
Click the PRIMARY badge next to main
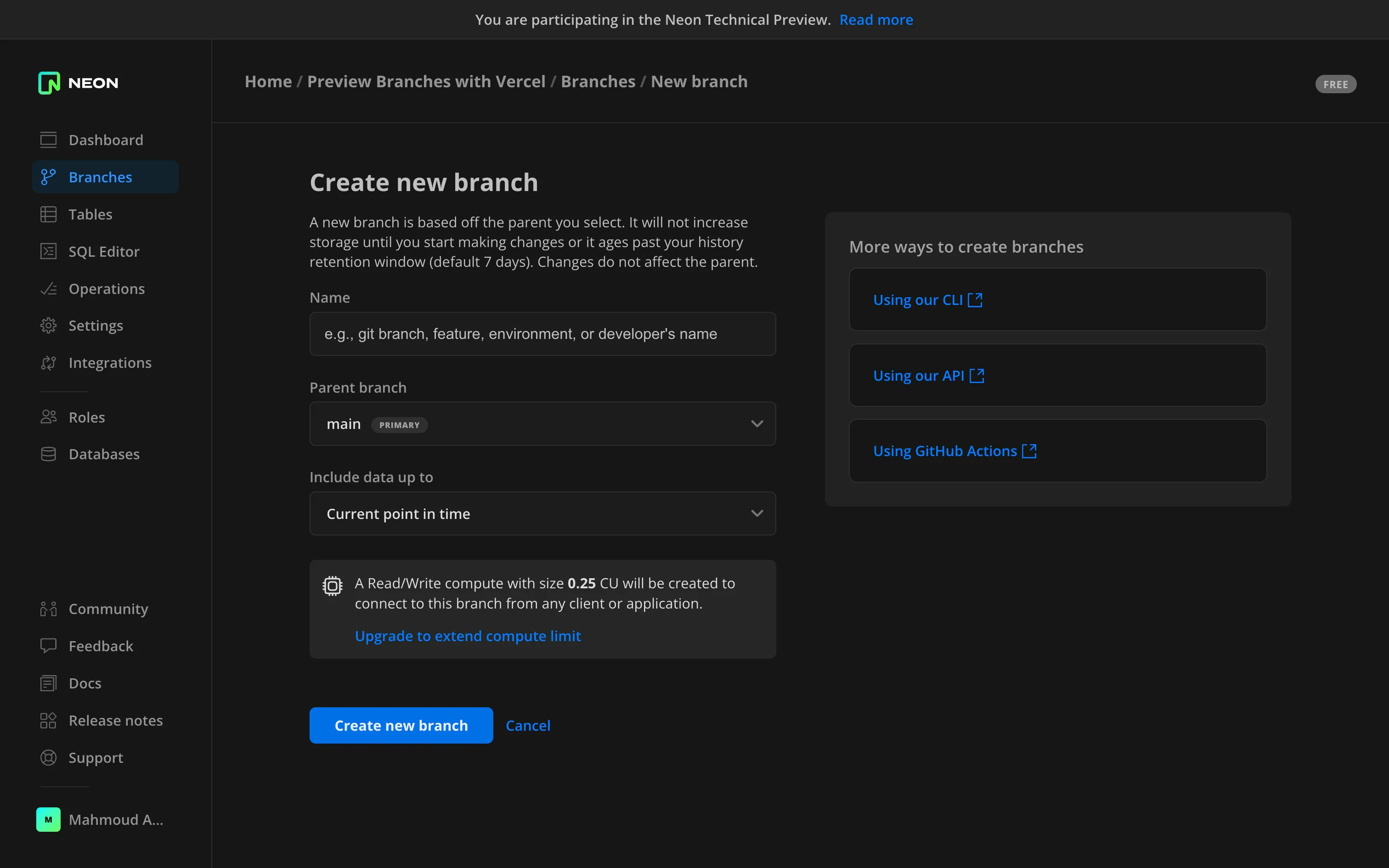point(400,425)
